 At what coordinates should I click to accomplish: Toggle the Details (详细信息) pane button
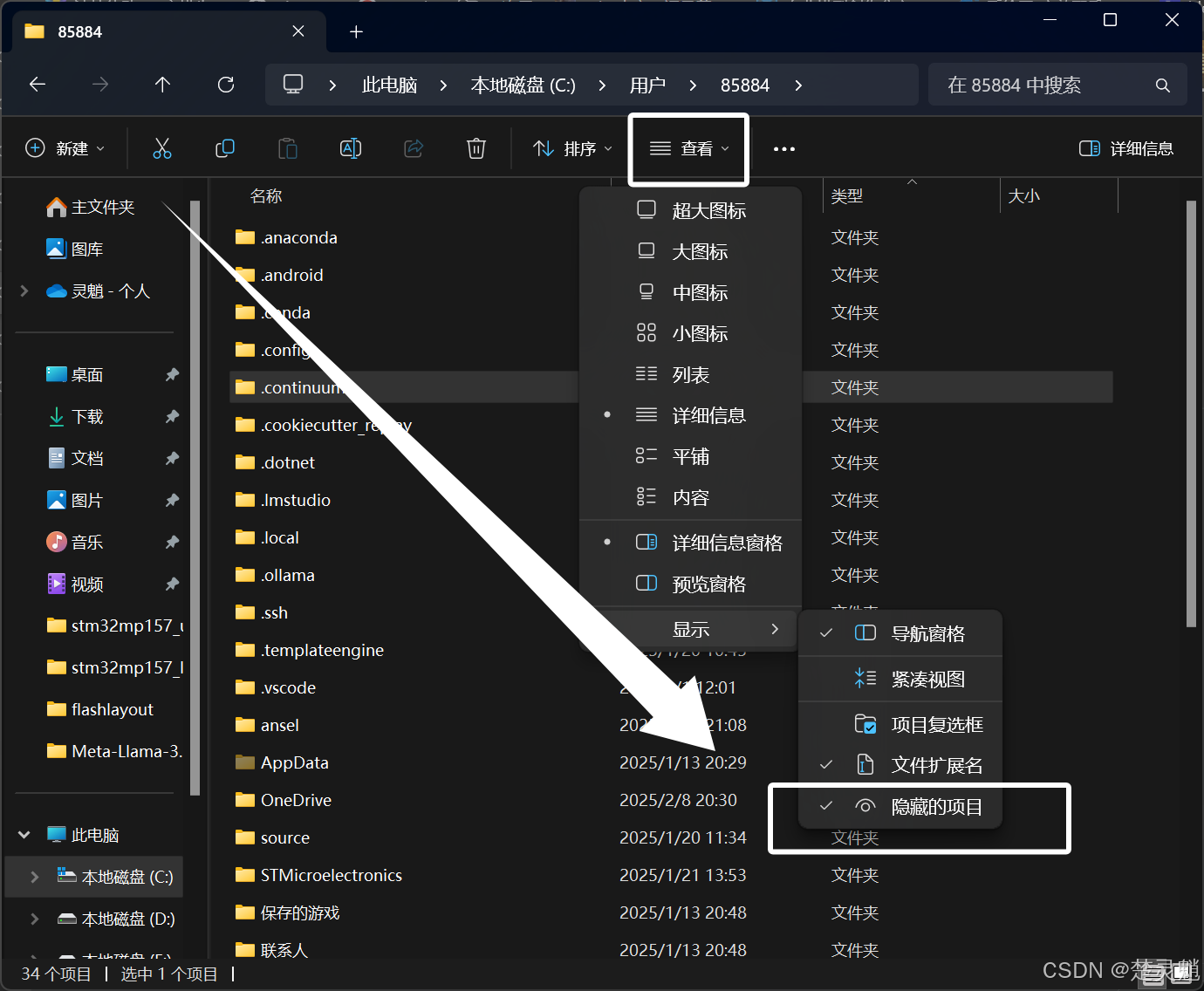pos(1126,148)
